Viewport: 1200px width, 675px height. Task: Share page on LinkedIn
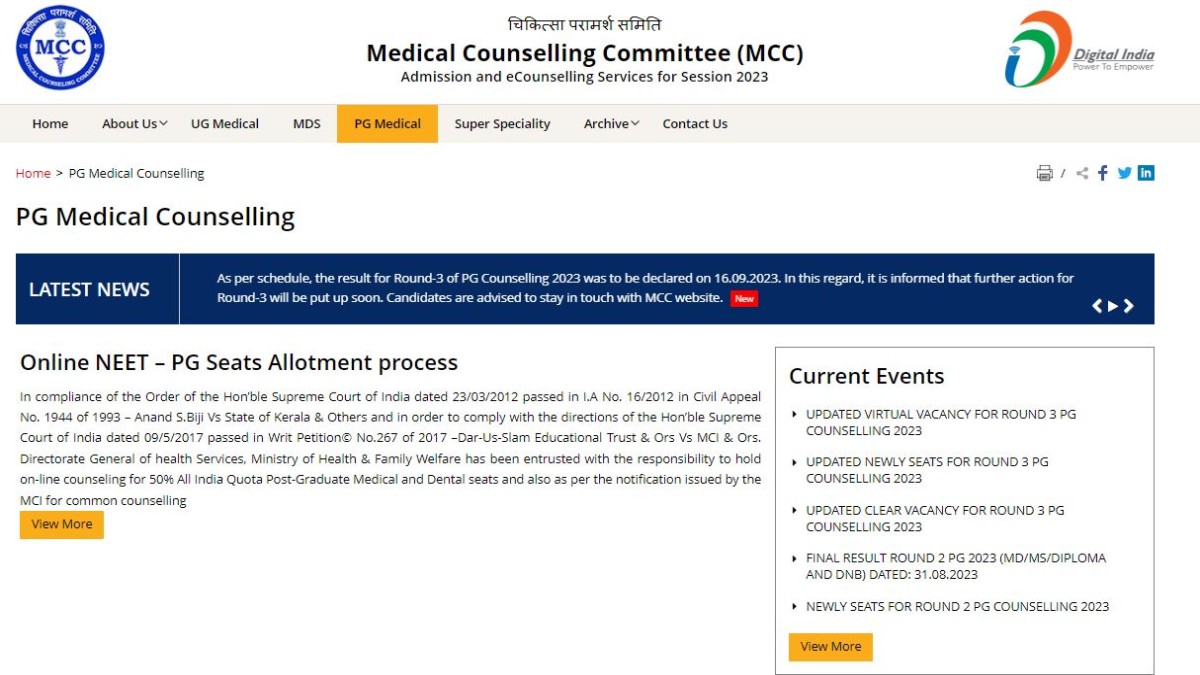tap(1146, 173)
